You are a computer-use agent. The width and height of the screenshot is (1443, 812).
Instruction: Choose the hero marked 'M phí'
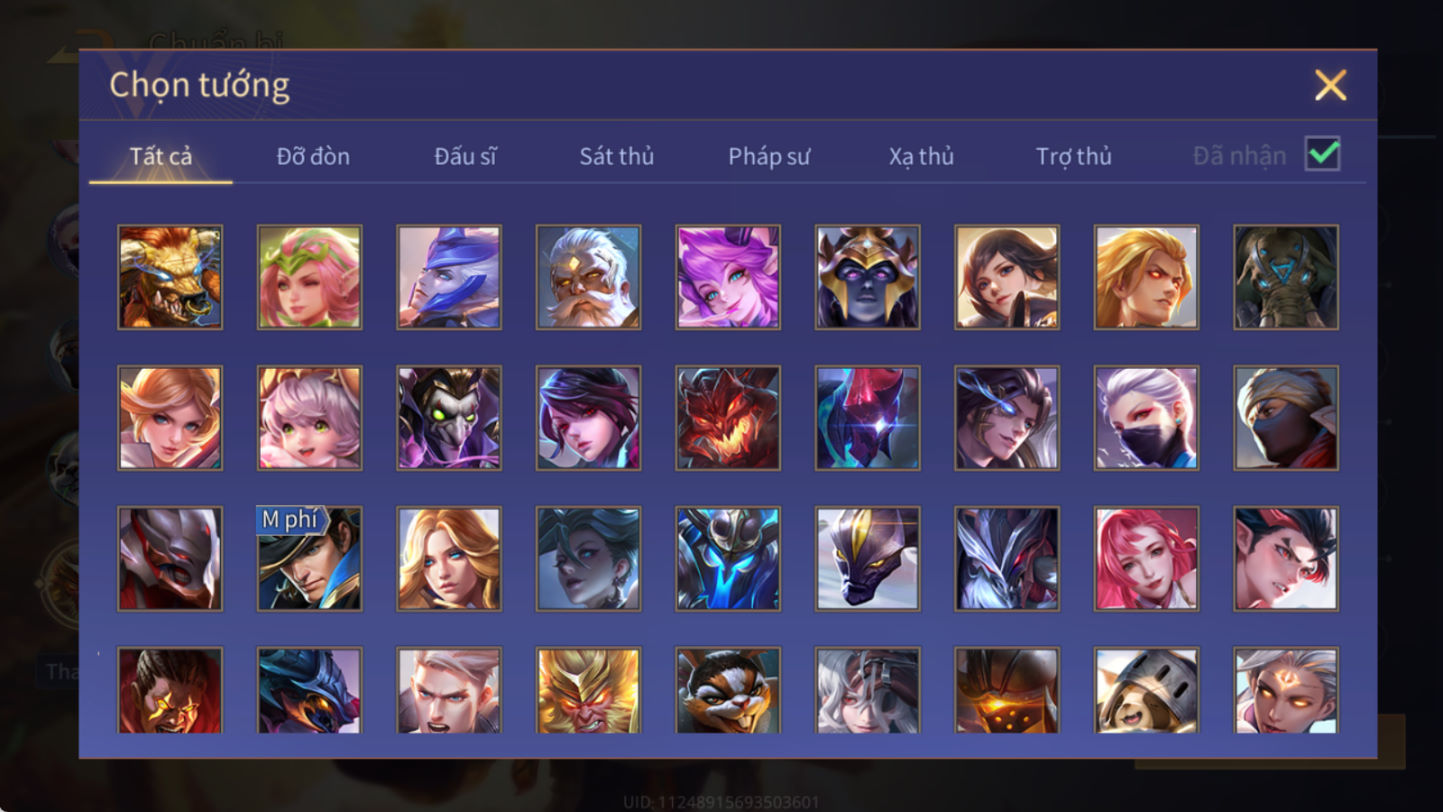point(309,558)
